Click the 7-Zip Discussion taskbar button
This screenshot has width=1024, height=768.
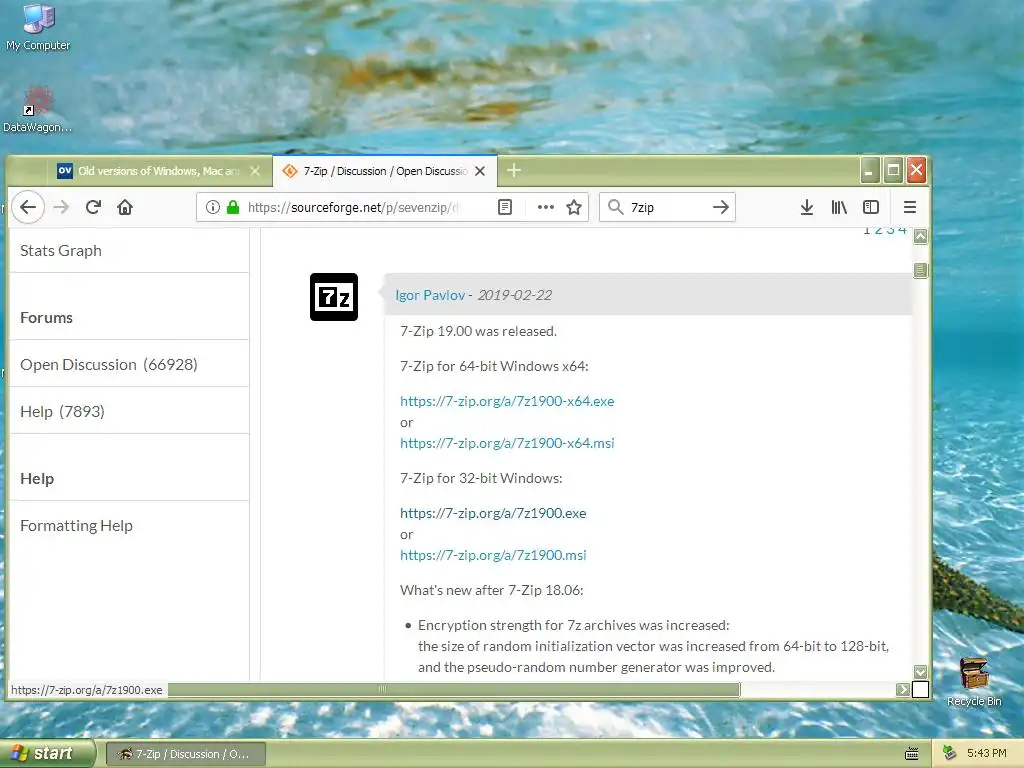pos(186,754)
